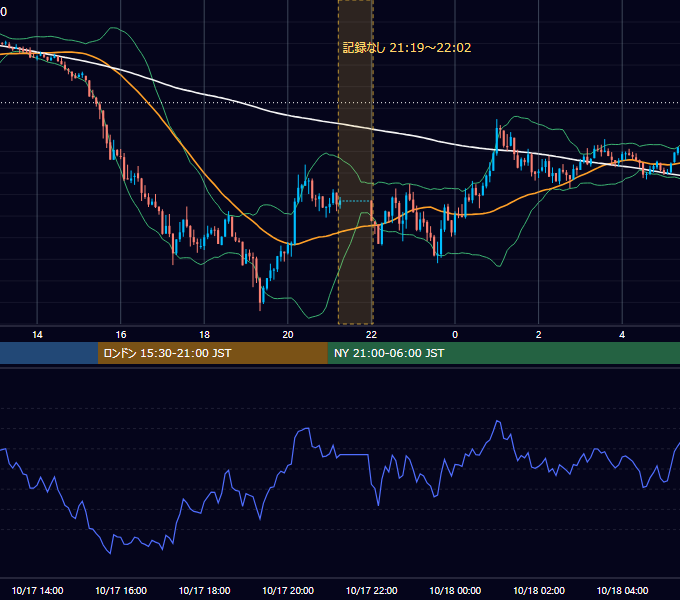Click the 10/18 02:00 date label

point(539,590)
